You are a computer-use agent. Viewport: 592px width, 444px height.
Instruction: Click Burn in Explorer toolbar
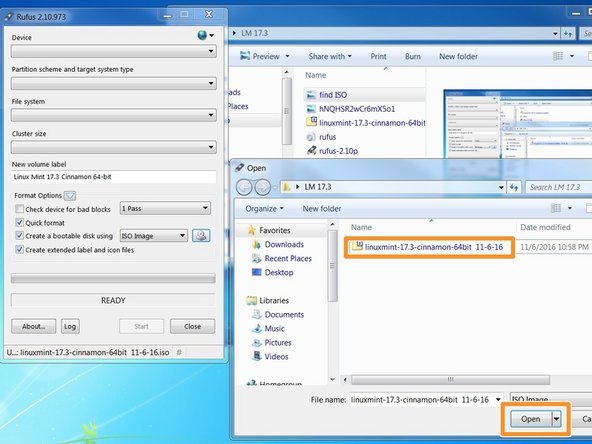[x=413, y=56]
